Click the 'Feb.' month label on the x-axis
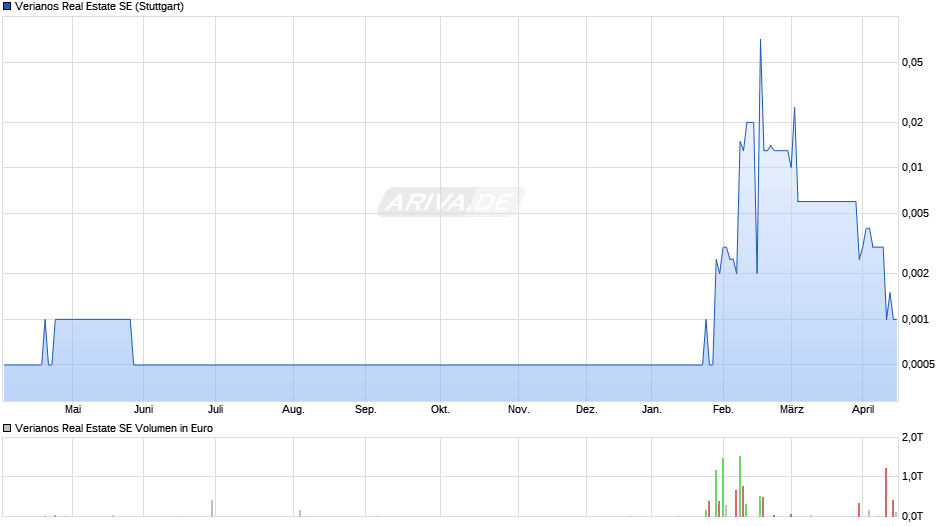This screenshot has height=526, width=940. 723,409
